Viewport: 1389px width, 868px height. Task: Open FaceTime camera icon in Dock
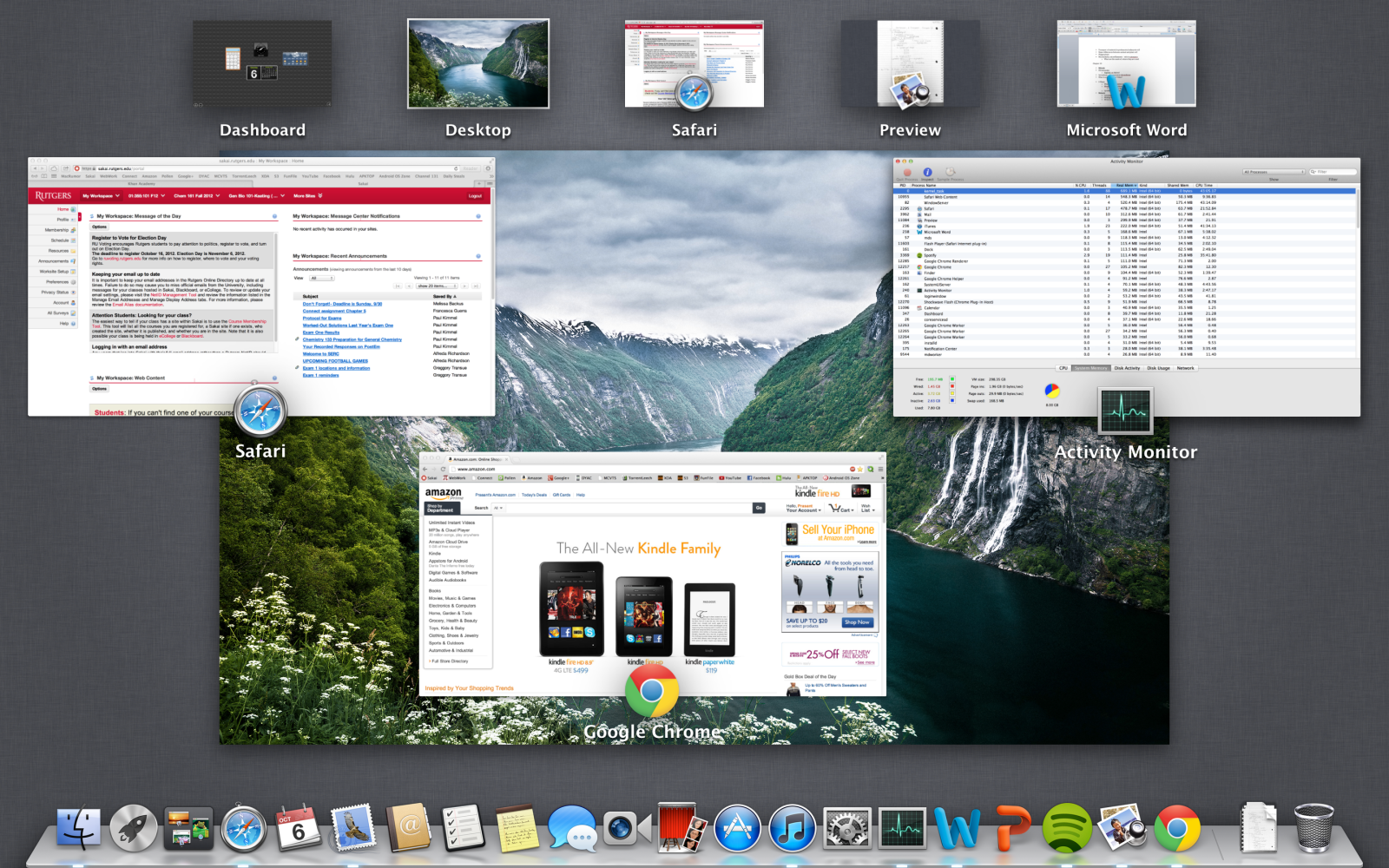pos(627,828)
